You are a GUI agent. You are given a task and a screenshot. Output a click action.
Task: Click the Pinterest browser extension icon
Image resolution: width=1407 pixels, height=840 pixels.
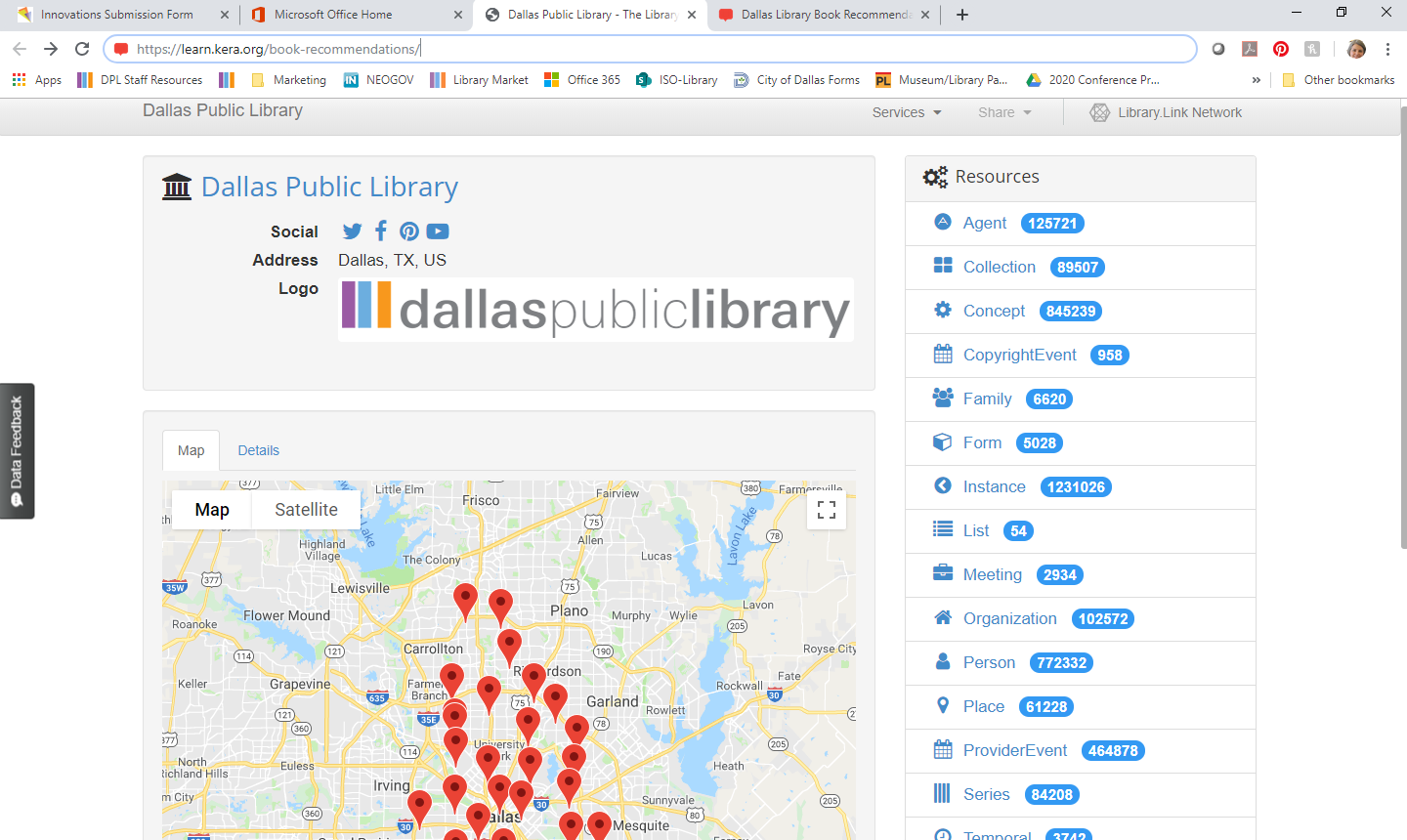click(x=1281, y=49)
